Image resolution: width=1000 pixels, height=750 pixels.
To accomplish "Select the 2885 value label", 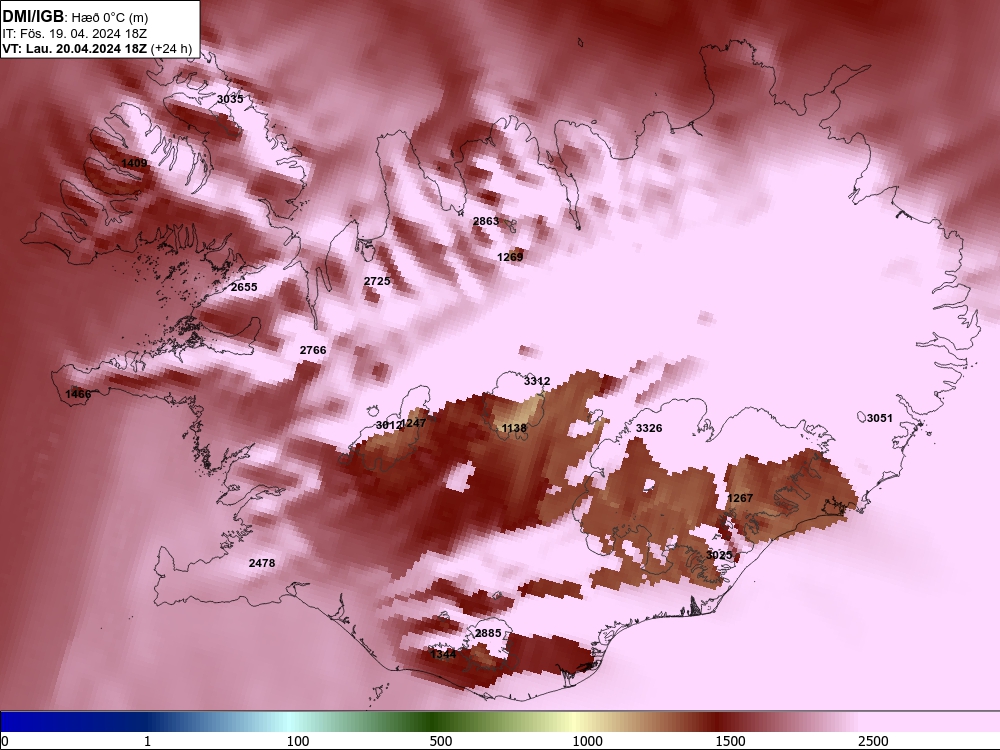I will click(488, 633).
